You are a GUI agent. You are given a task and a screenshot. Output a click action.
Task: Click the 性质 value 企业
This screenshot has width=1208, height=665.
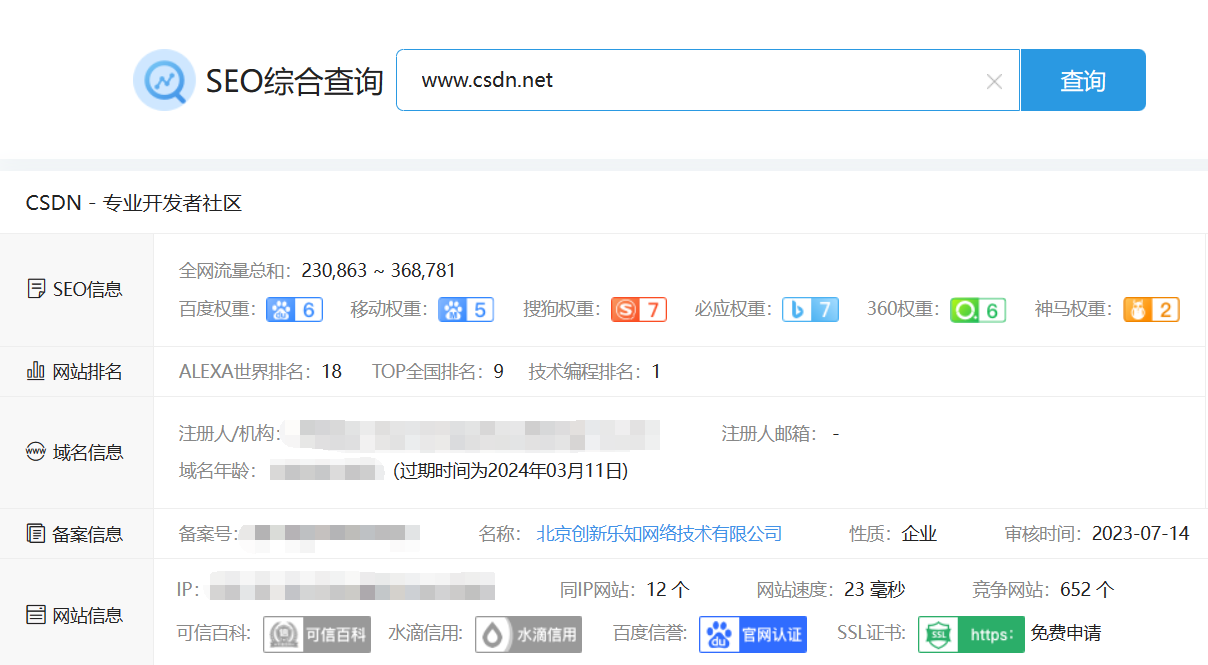919,534
